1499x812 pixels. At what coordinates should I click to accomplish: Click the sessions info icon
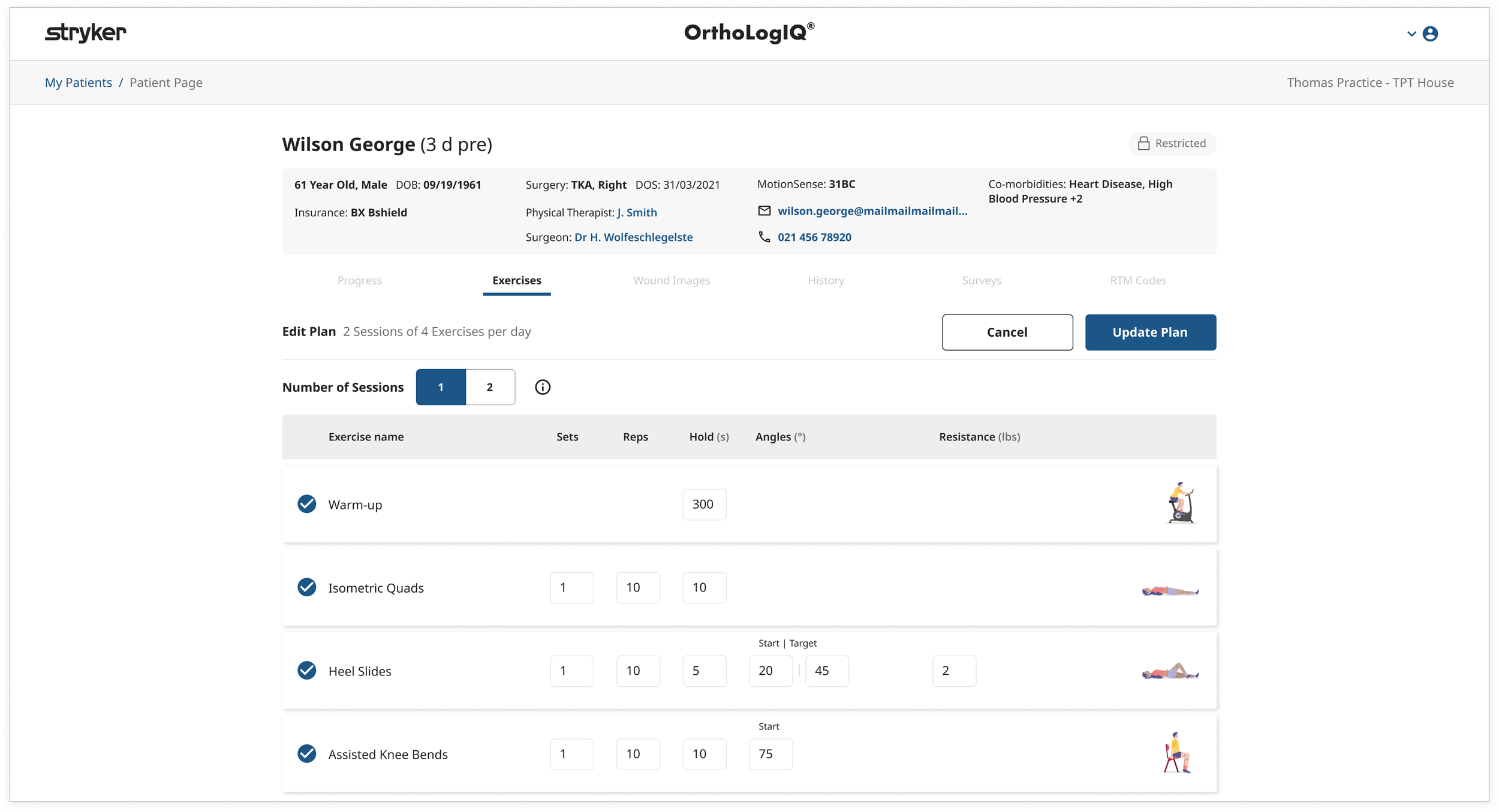(x=542, y=387)
